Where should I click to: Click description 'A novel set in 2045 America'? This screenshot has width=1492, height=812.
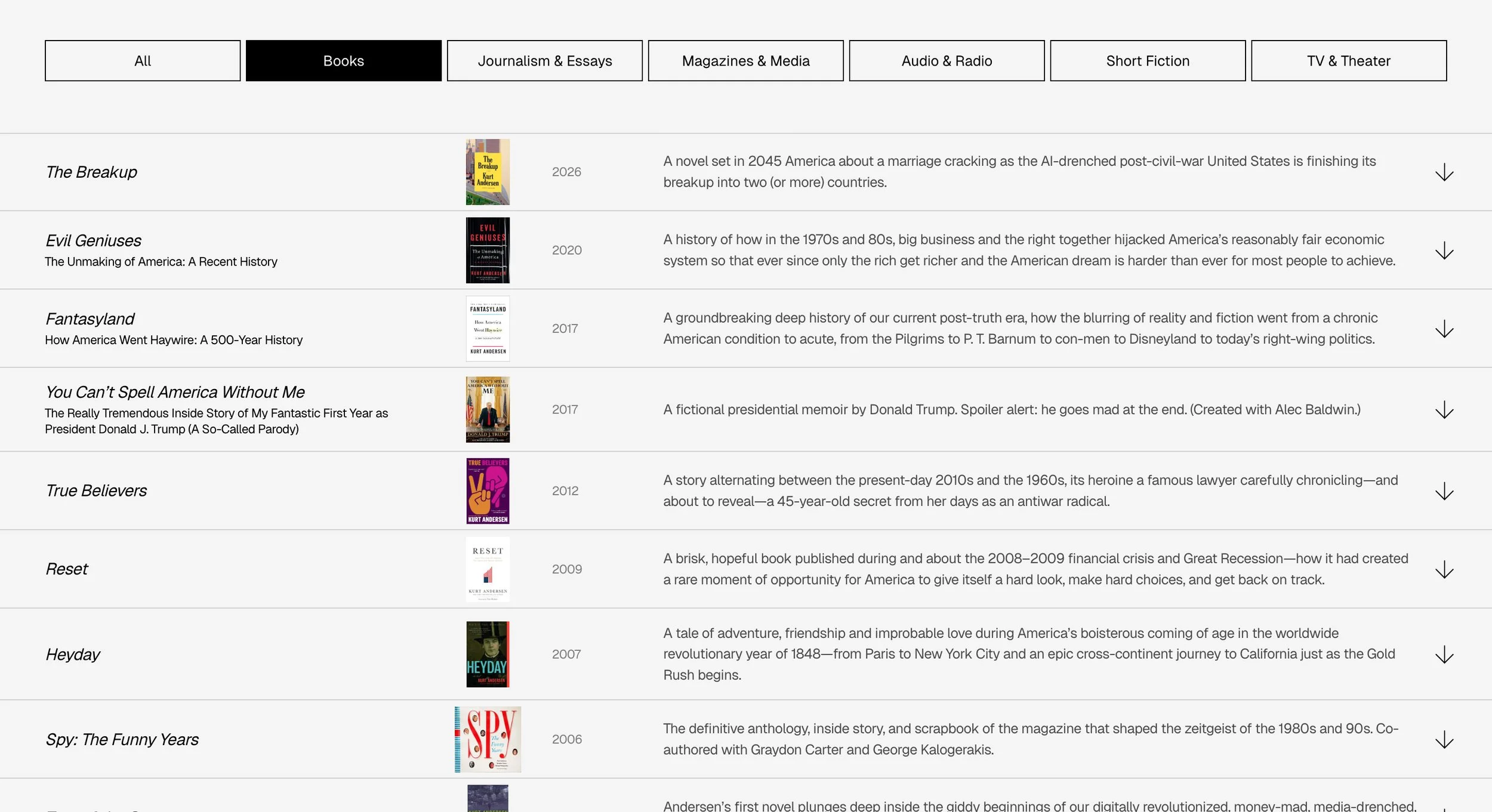[x=1019, y=172]
